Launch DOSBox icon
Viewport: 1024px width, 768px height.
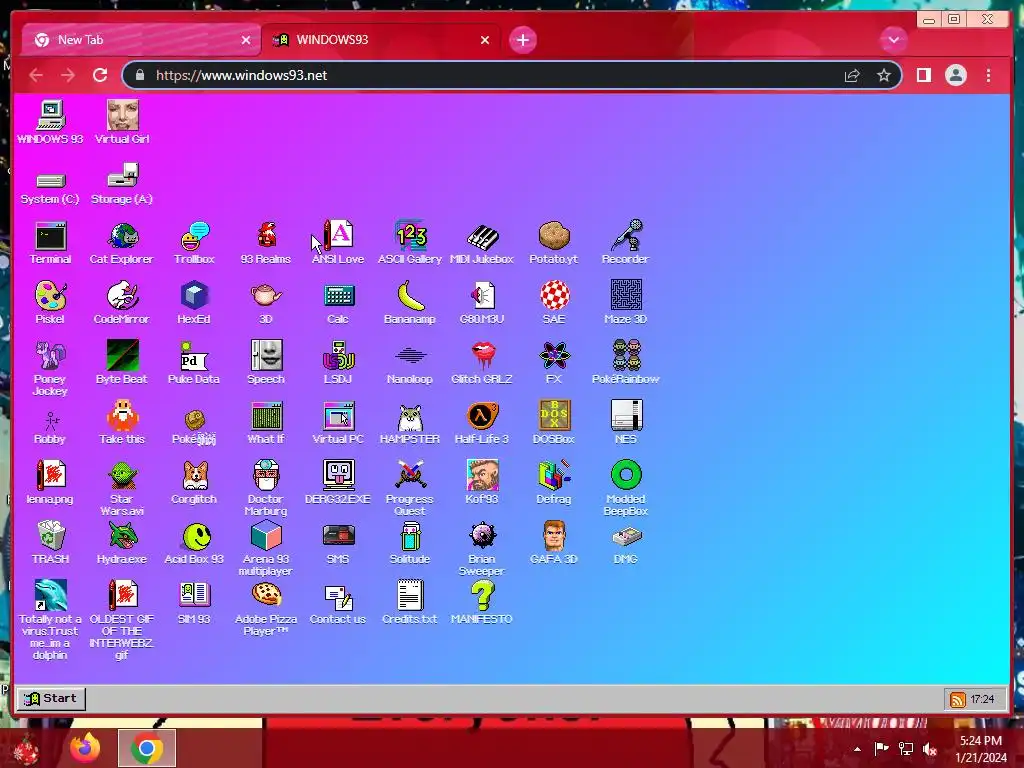coord(554,423)
